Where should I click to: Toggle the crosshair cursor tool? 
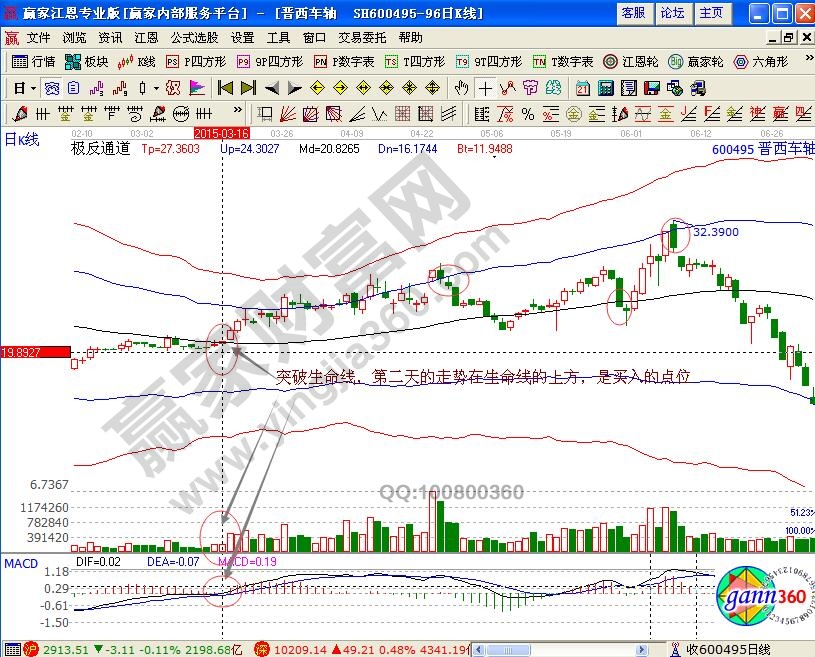pyautogui.click(x=485, y=88)
